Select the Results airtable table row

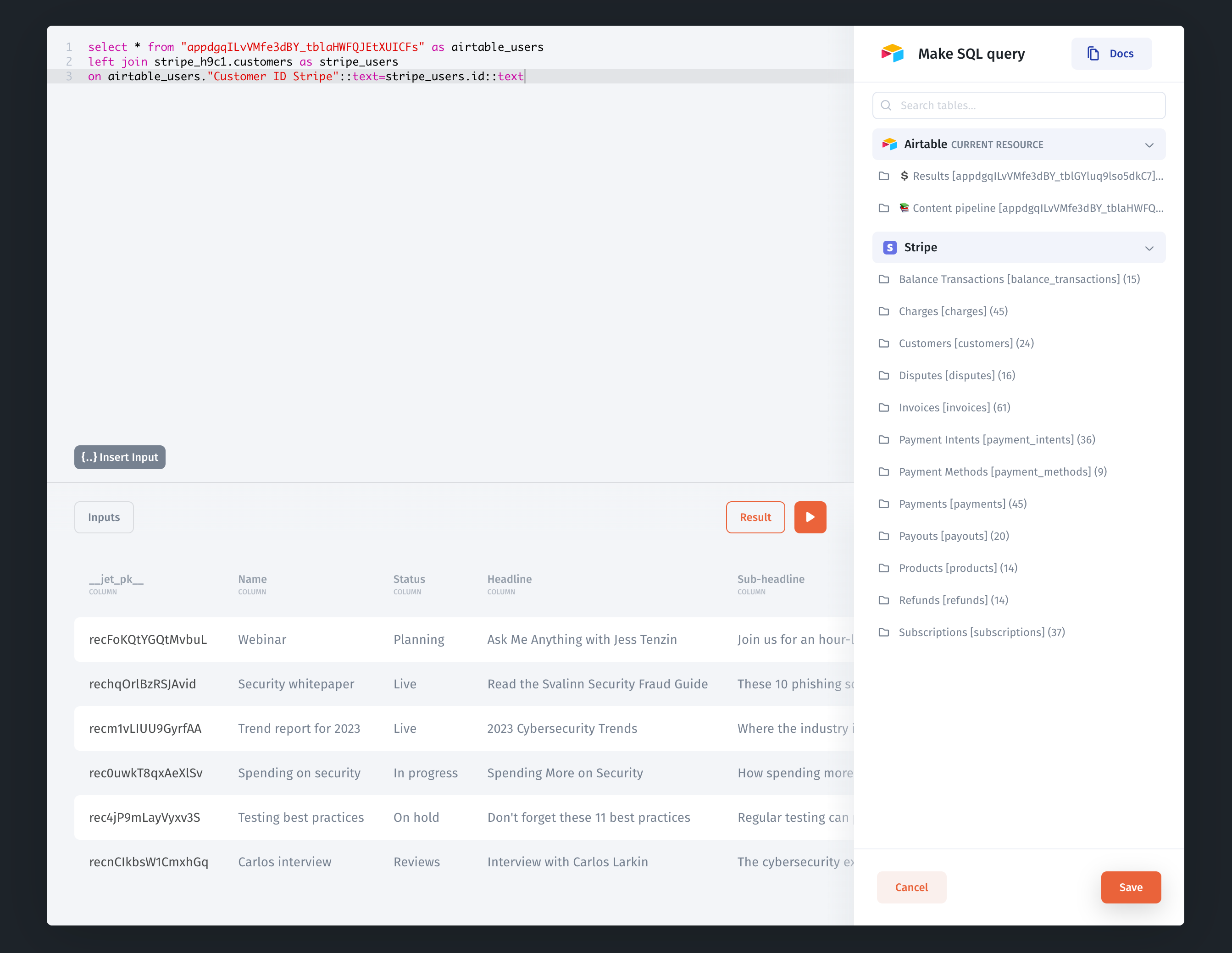pyautogui.click(x=1019, y=176)
